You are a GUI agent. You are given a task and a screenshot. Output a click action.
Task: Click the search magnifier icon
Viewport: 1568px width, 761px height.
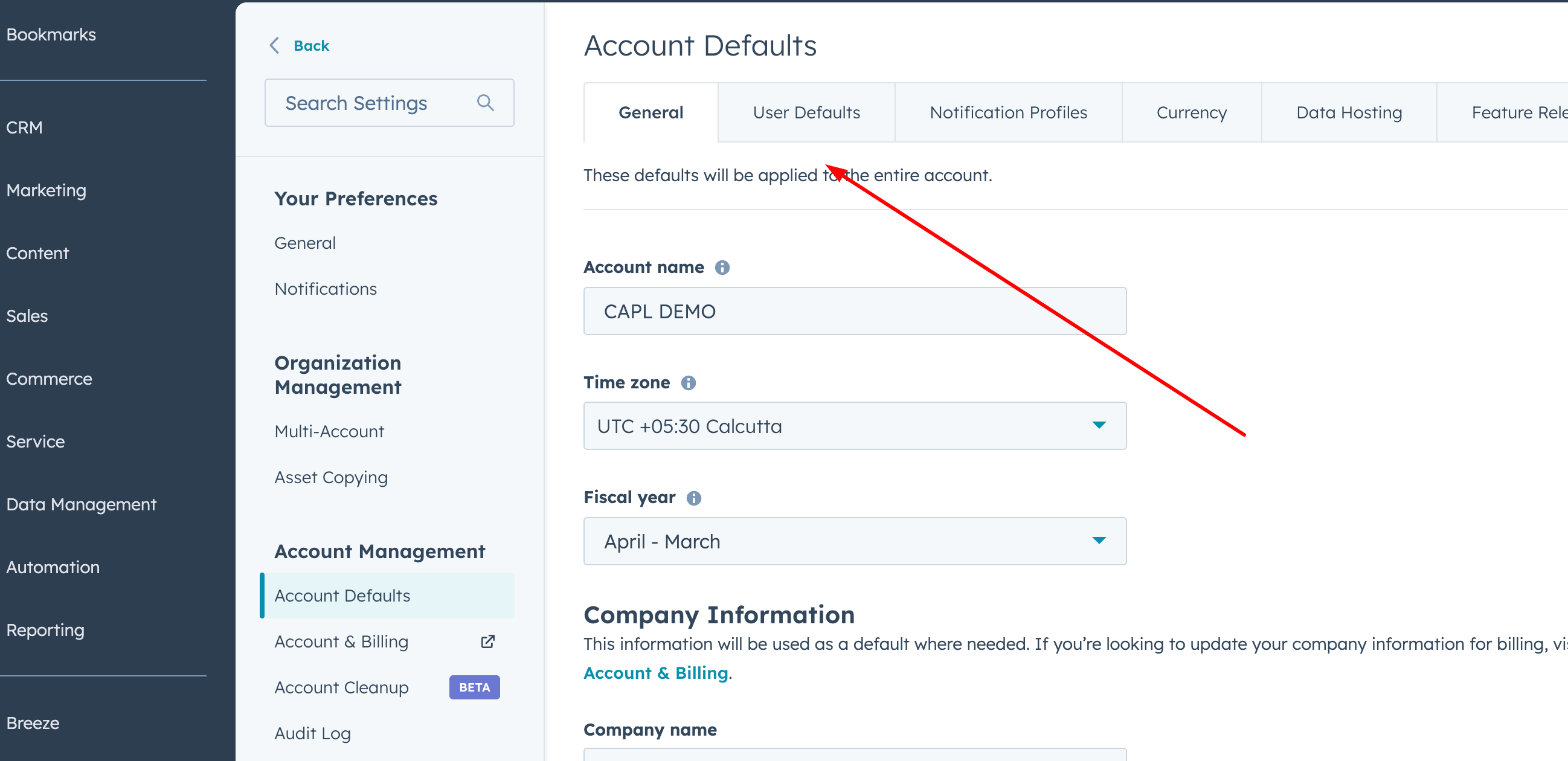point(485,102)
